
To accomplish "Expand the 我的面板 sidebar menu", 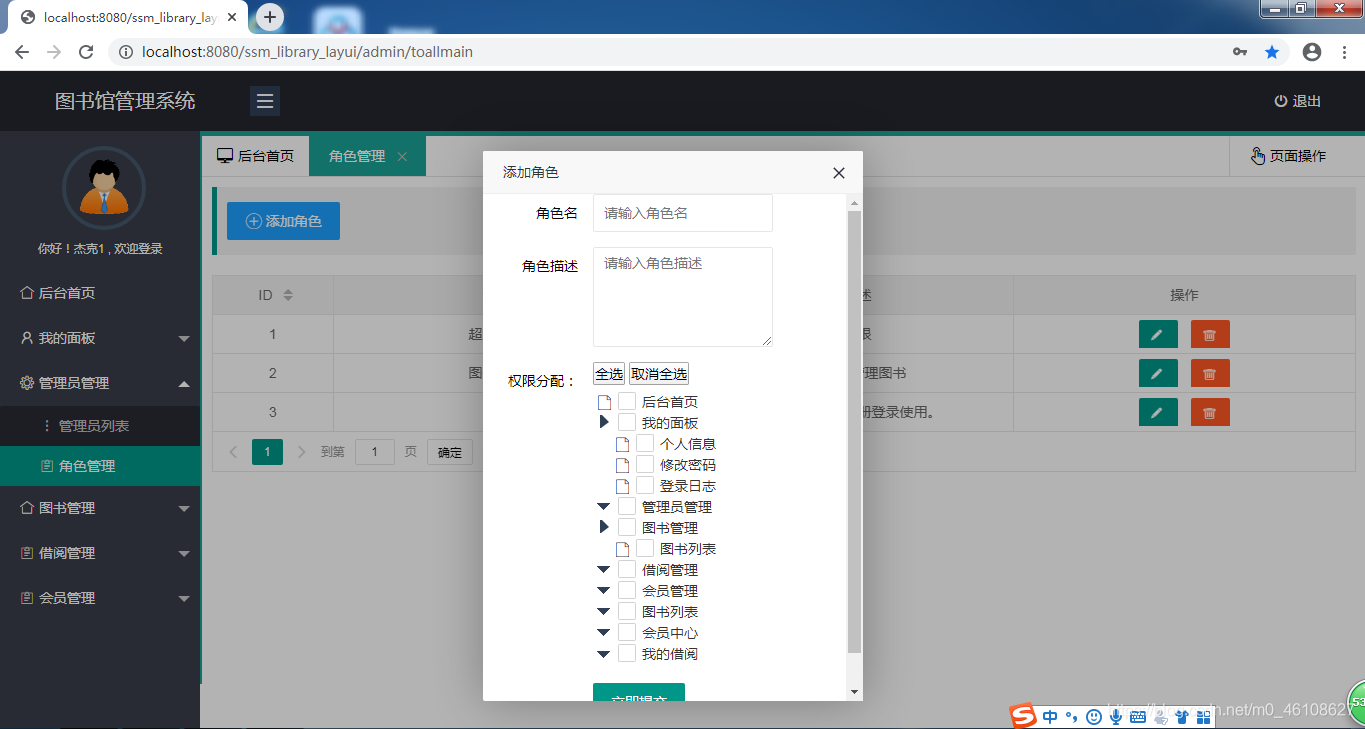I will coord(100,338).
